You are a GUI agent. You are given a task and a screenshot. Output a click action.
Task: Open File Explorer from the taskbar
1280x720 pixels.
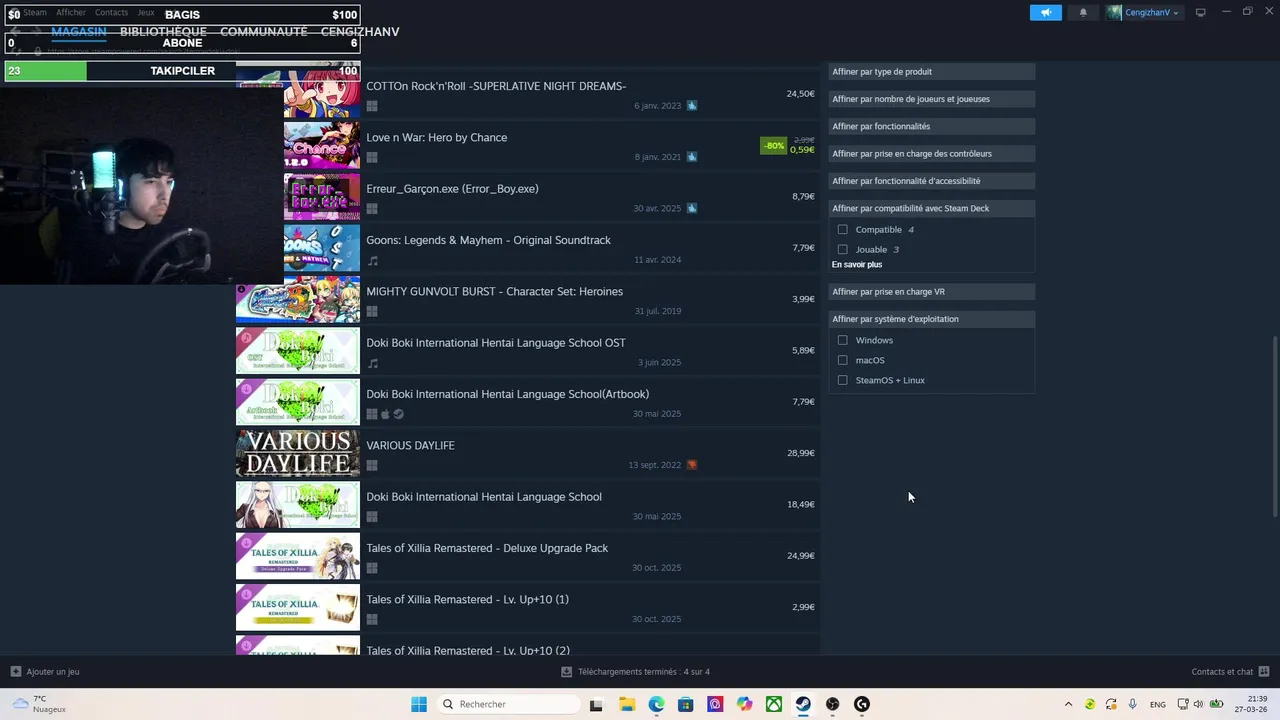[x=626, y=704]
